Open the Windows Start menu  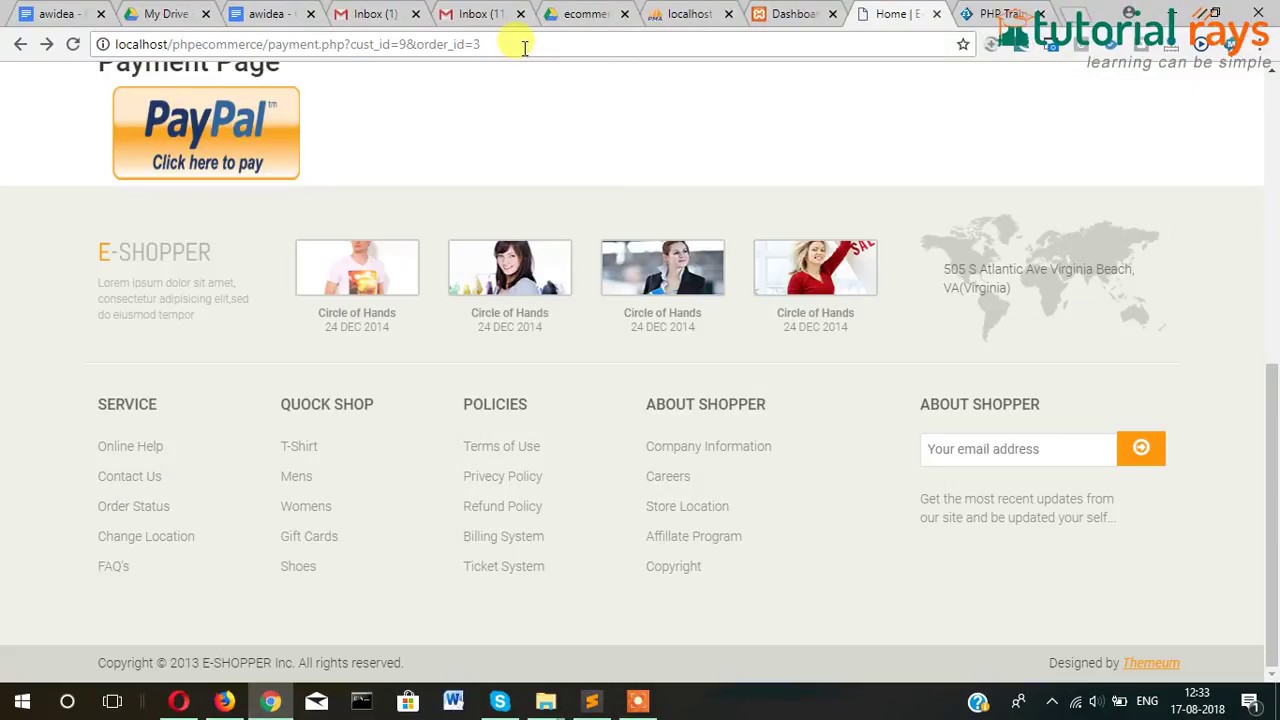click(22, 702)
